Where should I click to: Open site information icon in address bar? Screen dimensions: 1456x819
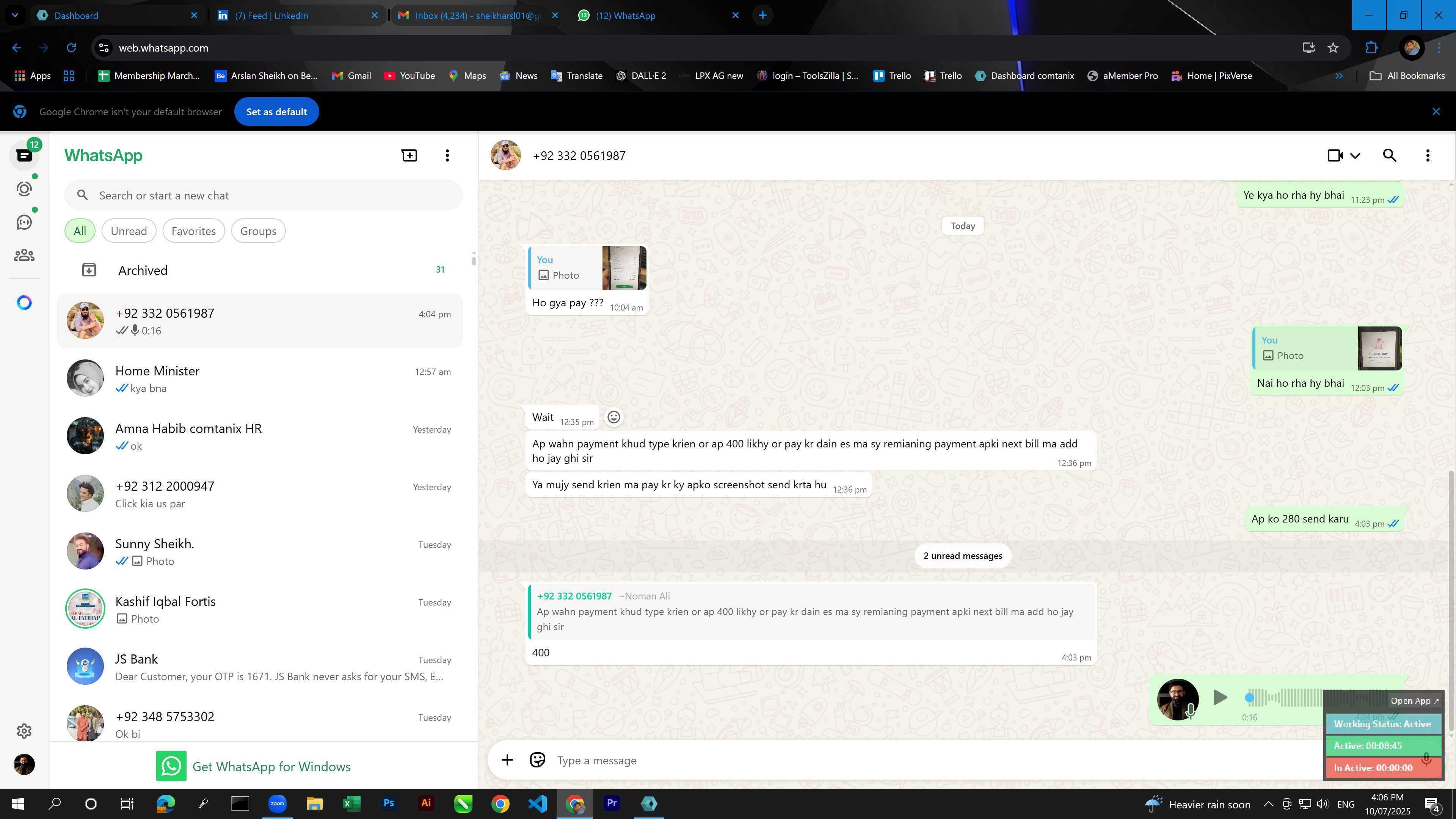tap(104, 48)
